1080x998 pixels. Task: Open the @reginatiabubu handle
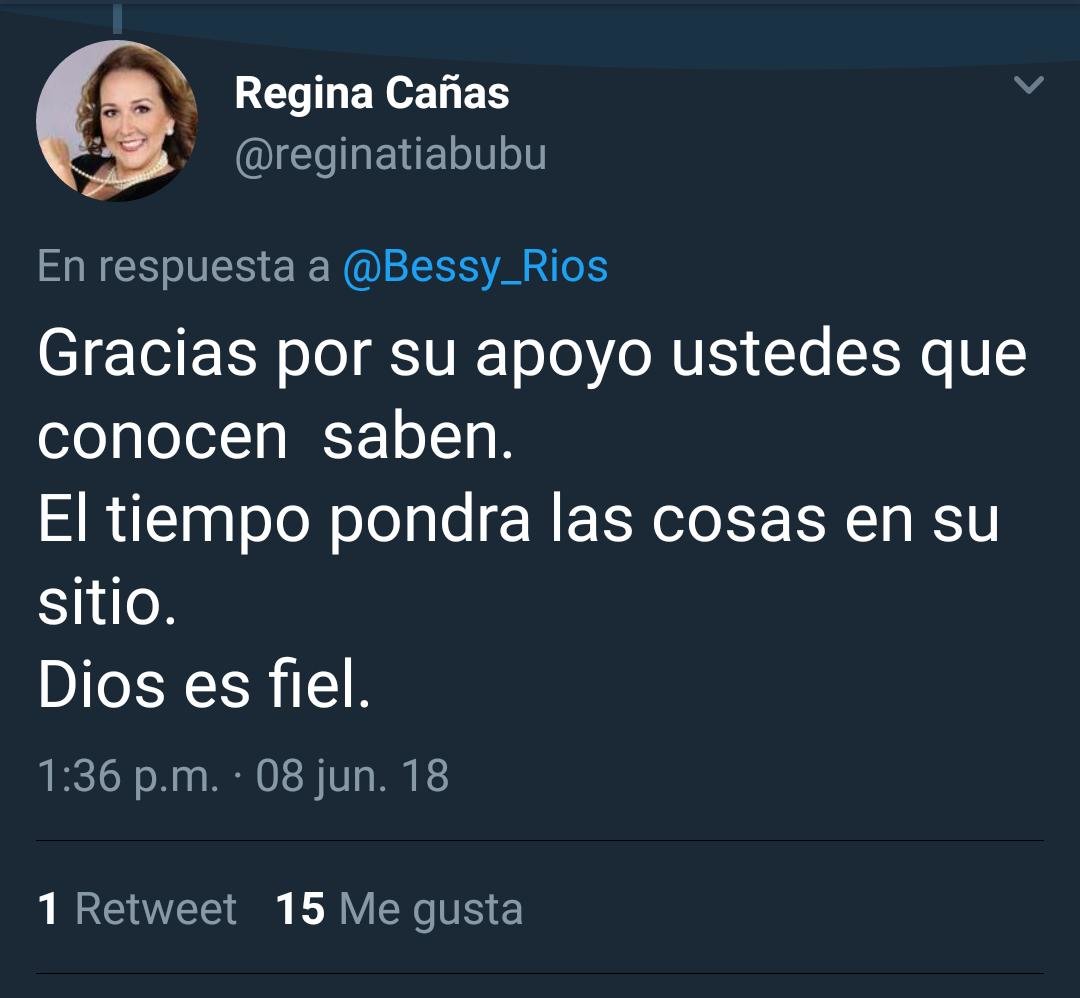click(390, 155)
